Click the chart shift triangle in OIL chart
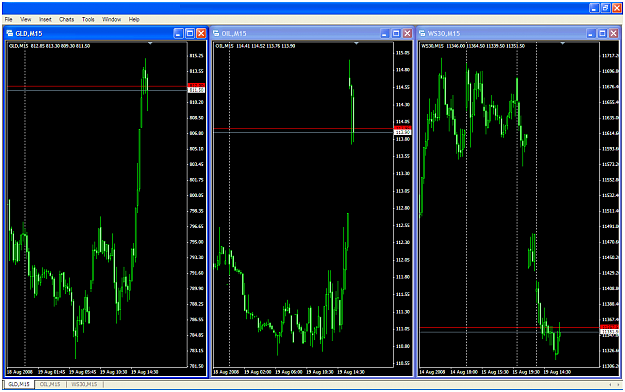 pyautogui.click(x=356, y=43)
